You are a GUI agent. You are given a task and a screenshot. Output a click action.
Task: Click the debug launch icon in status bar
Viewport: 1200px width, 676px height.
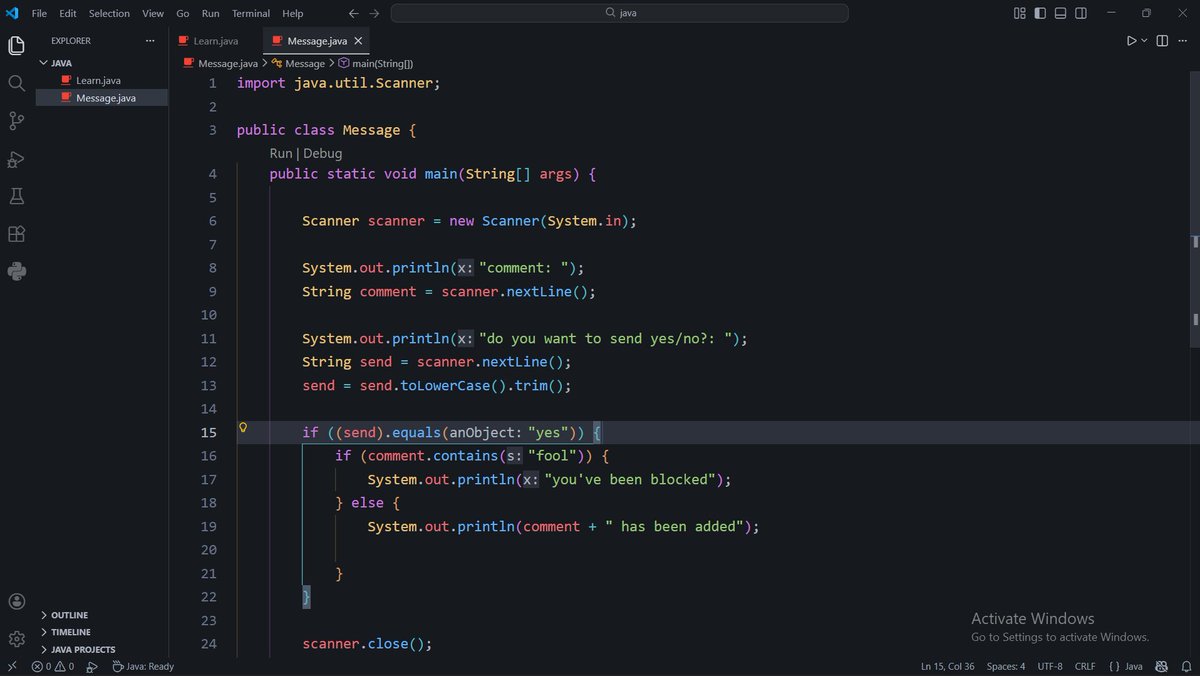92,666
